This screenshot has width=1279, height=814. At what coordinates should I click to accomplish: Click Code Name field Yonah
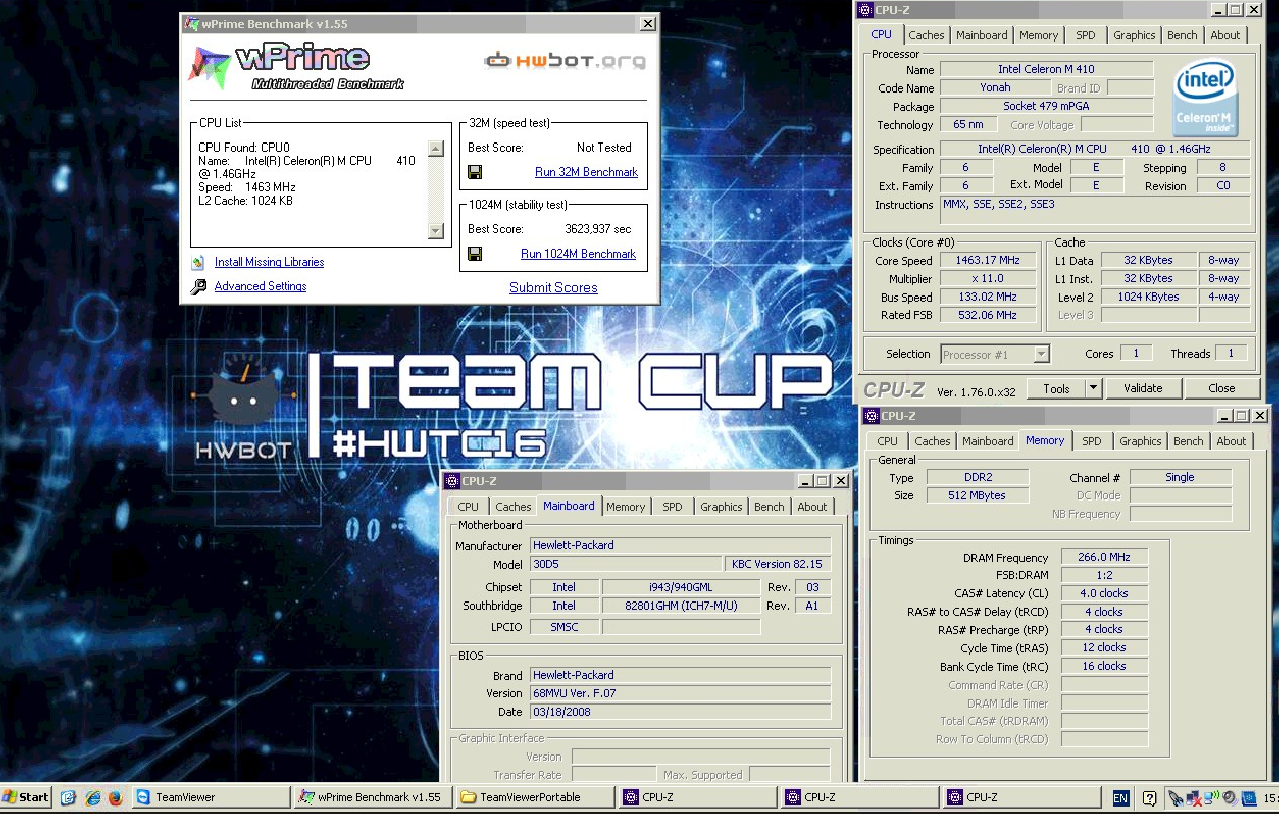(994, 88)
